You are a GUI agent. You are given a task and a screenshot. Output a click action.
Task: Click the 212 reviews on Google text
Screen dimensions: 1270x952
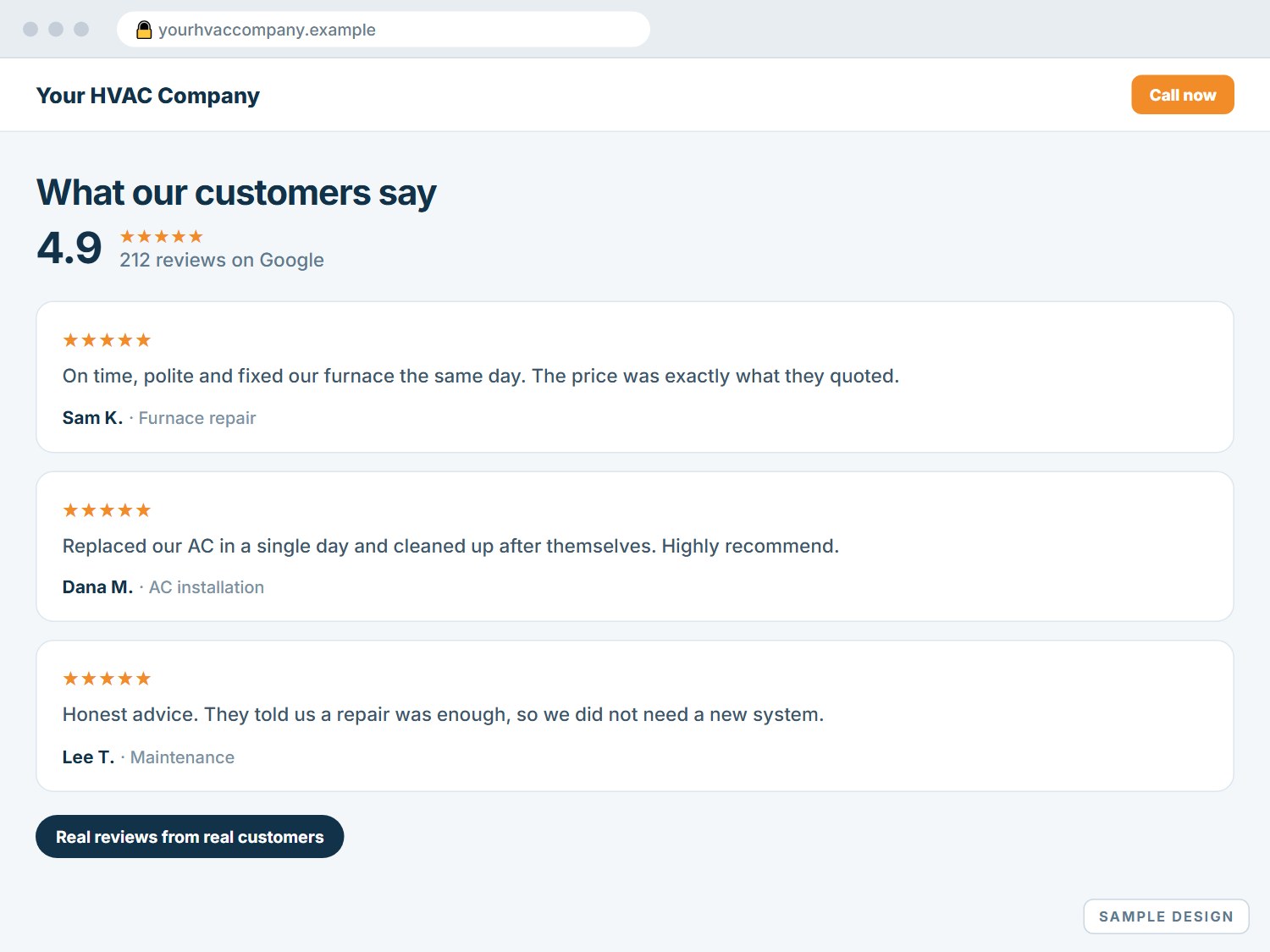point(222,260)
